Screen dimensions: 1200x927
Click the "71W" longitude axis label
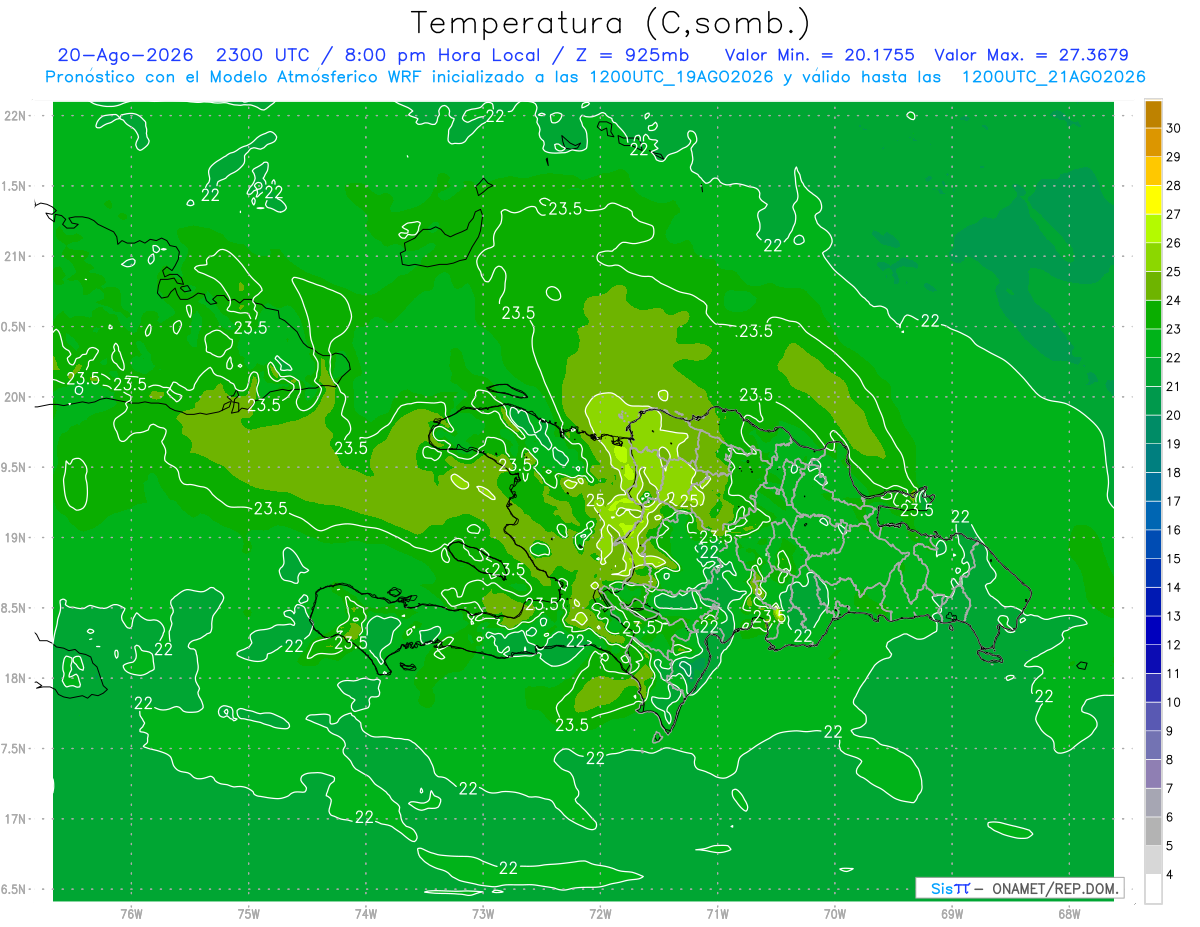pyautogui.click(x=717, y=913)
